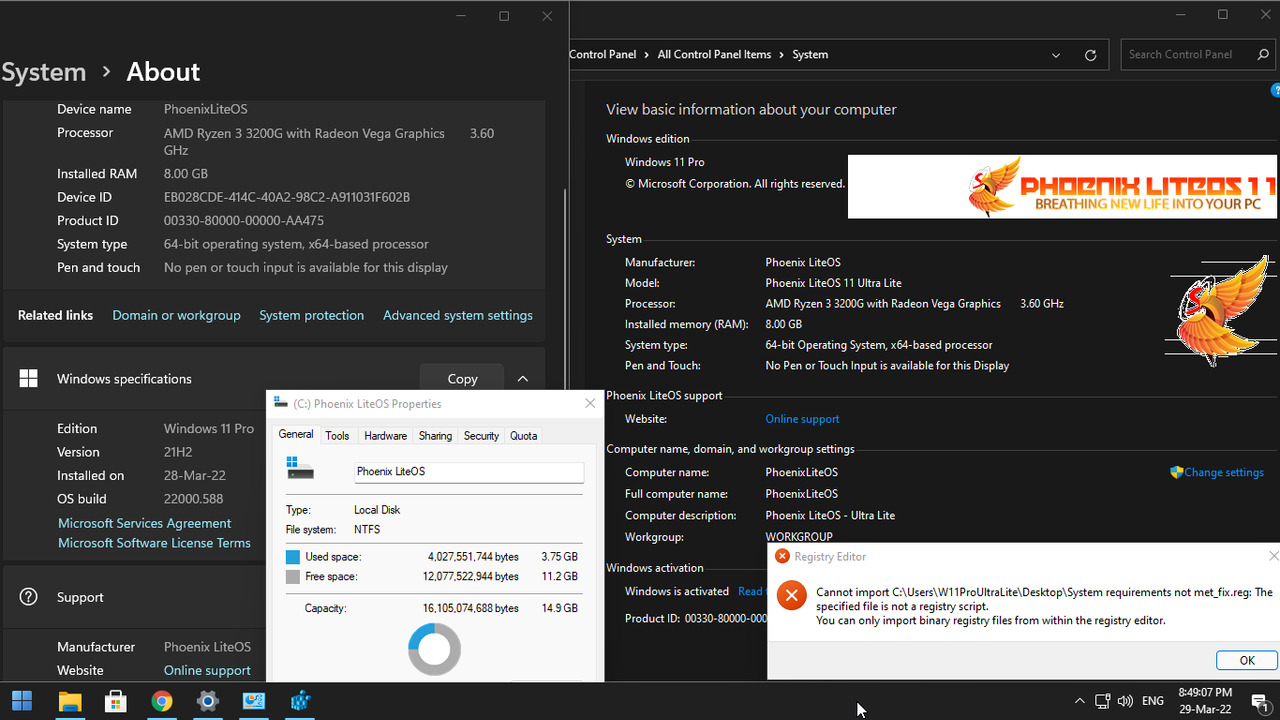Image resolution: width=1280 pixels, height=720 pixels.
Task: Click the drive icon in Properties dialog
Action: pyautogui.click(x=300, y=468)
